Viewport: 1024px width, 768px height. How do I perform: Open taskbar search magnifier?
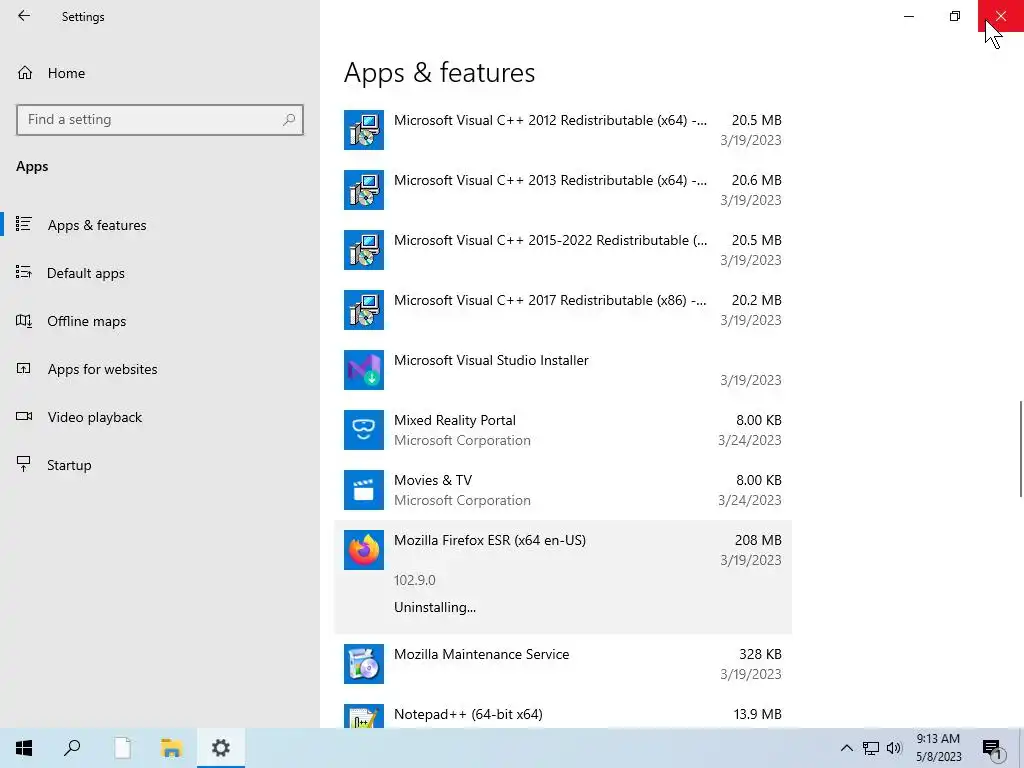(72, 748)
